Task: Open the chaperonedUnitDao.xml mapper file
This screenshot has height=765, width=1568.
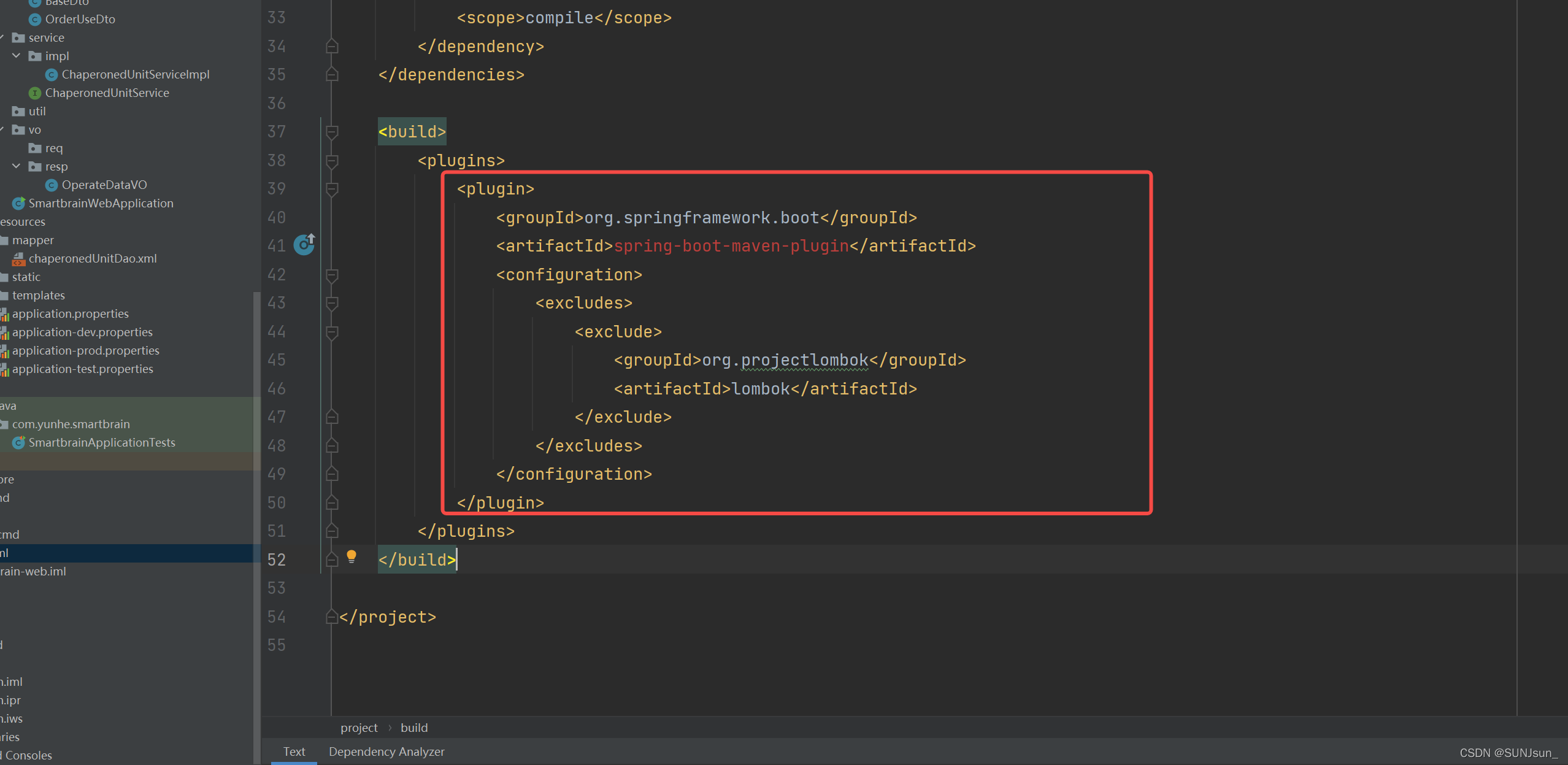Action: [x=92, y=258]
